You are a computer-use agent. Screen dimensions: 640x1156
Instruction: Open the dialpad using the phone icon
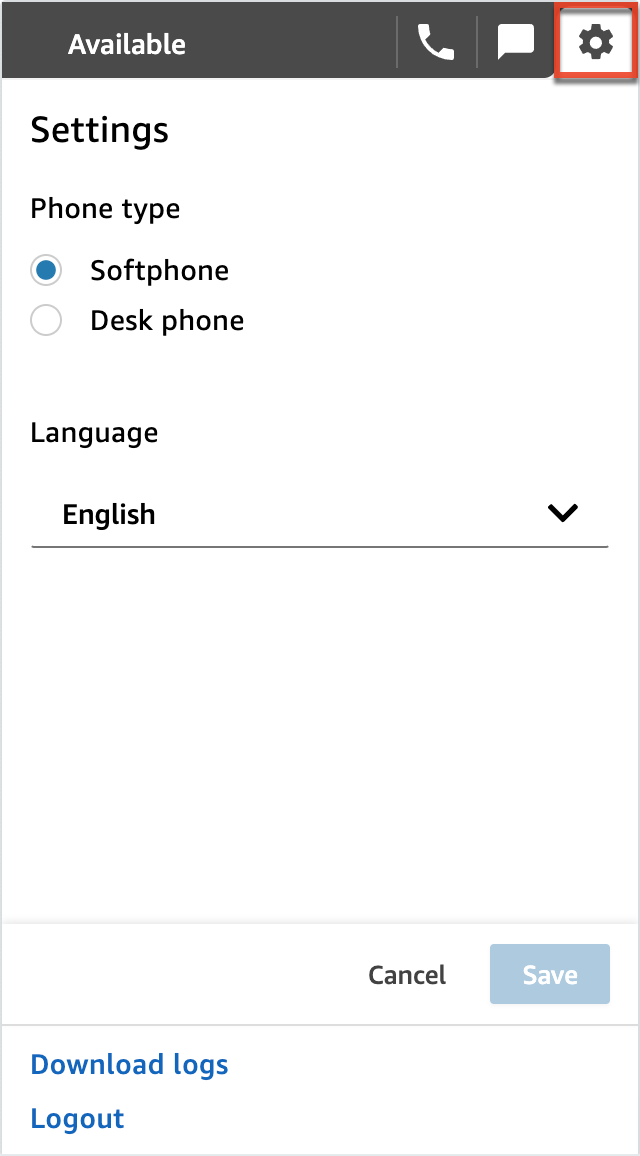[434, 42]
